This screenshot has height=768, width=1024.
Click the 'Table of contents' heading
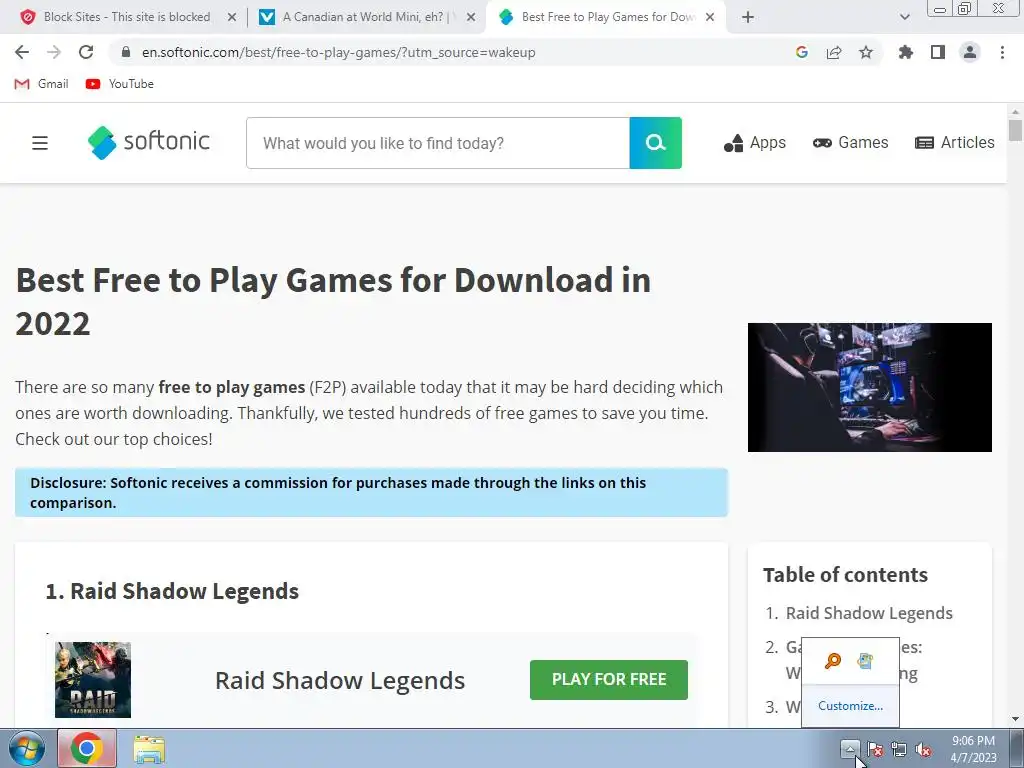pyautogui.click(x=845, y=575)
